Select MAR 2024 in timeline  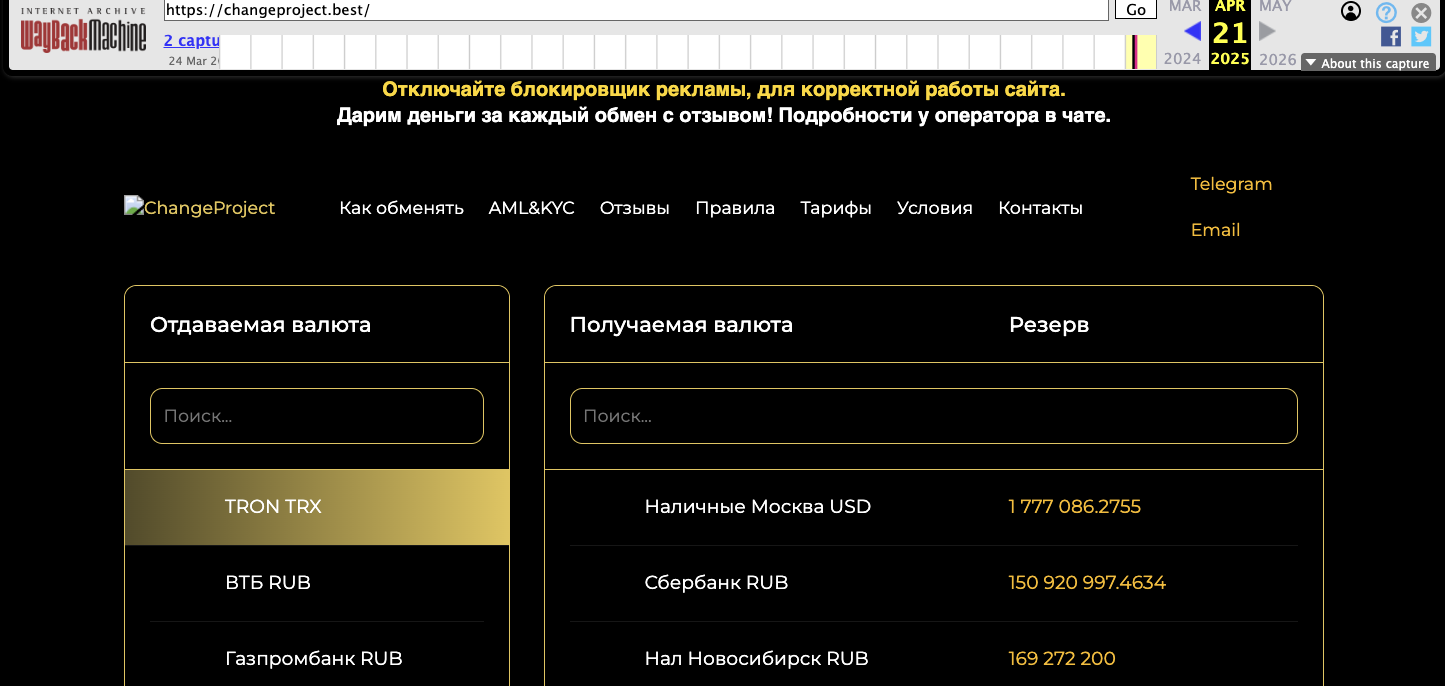(1185, 7)
